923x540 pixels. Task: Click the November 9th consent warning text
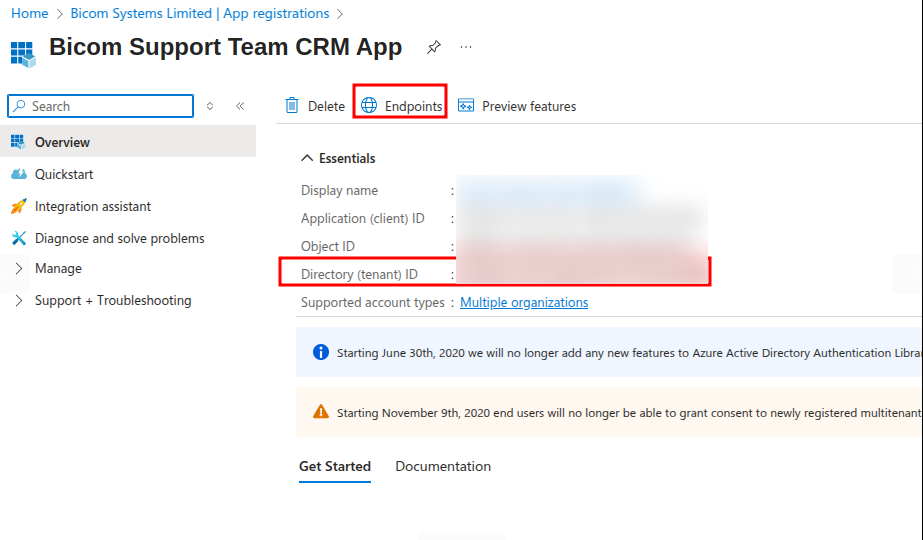[629, 413]
